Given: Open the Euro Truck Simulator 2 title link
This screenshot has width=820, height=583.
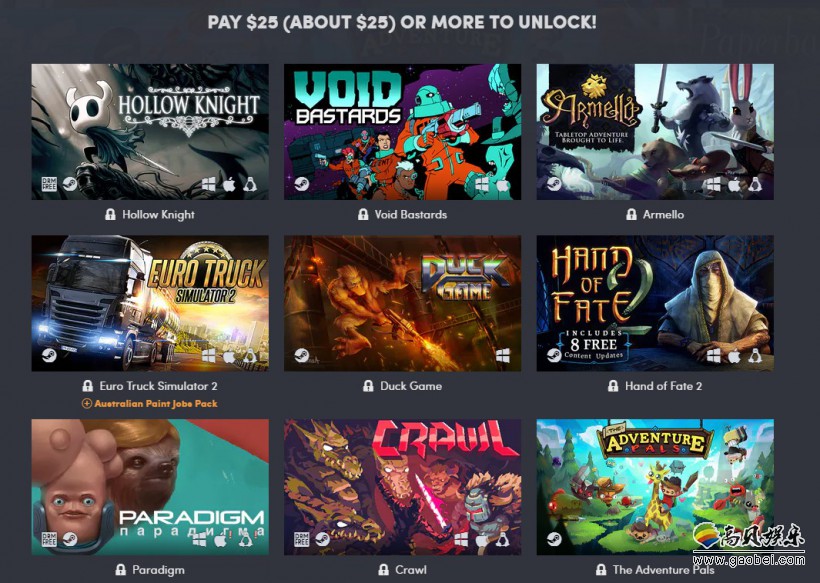Looking at the screenshot, I should click(x=158, y=386).
